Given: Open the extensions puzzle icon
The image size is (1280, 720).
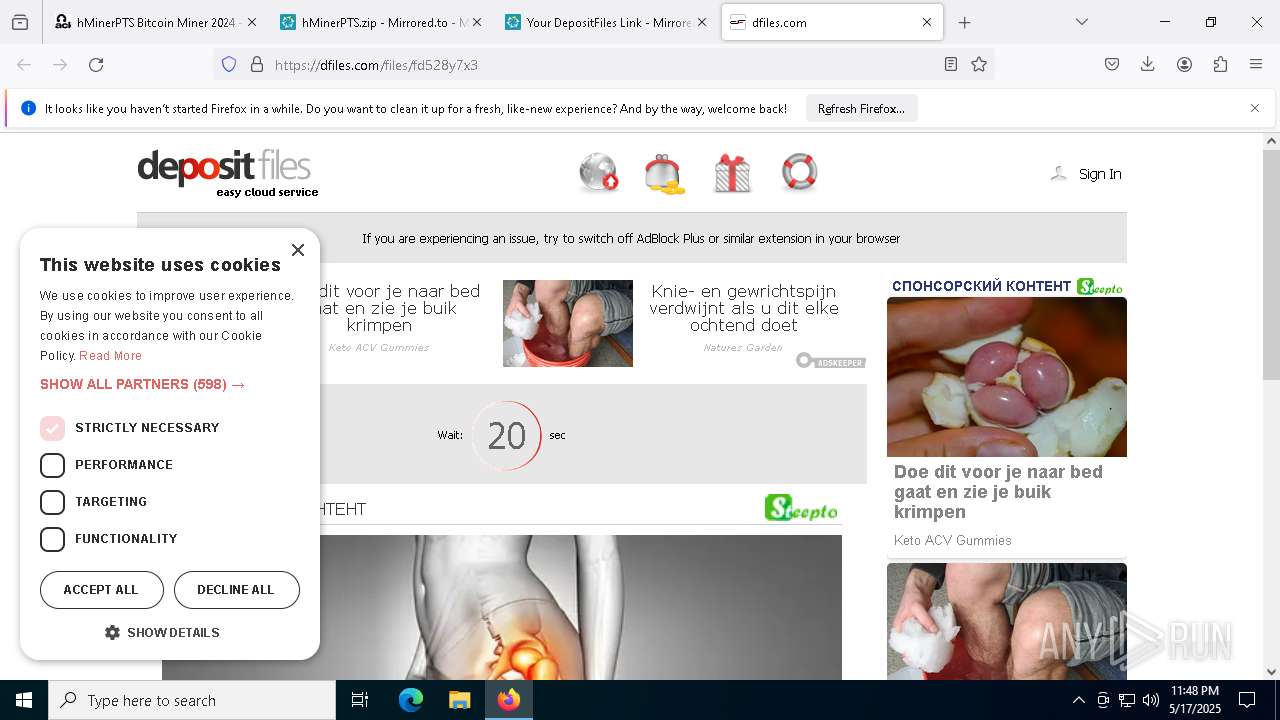Looking at the screenshot, I should click(x=1220, y=64).
